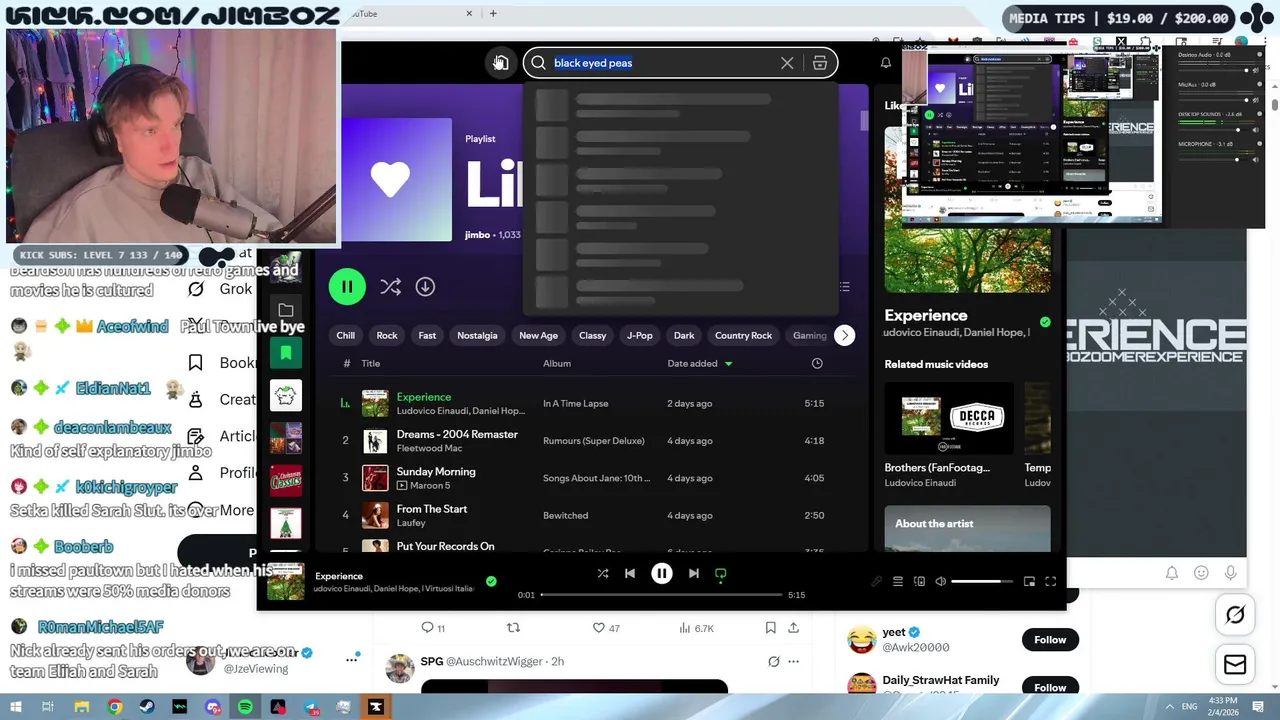Screen dimensions: 1280x720
Task: Seek on the song progress bar
Action: coord(661,595)
